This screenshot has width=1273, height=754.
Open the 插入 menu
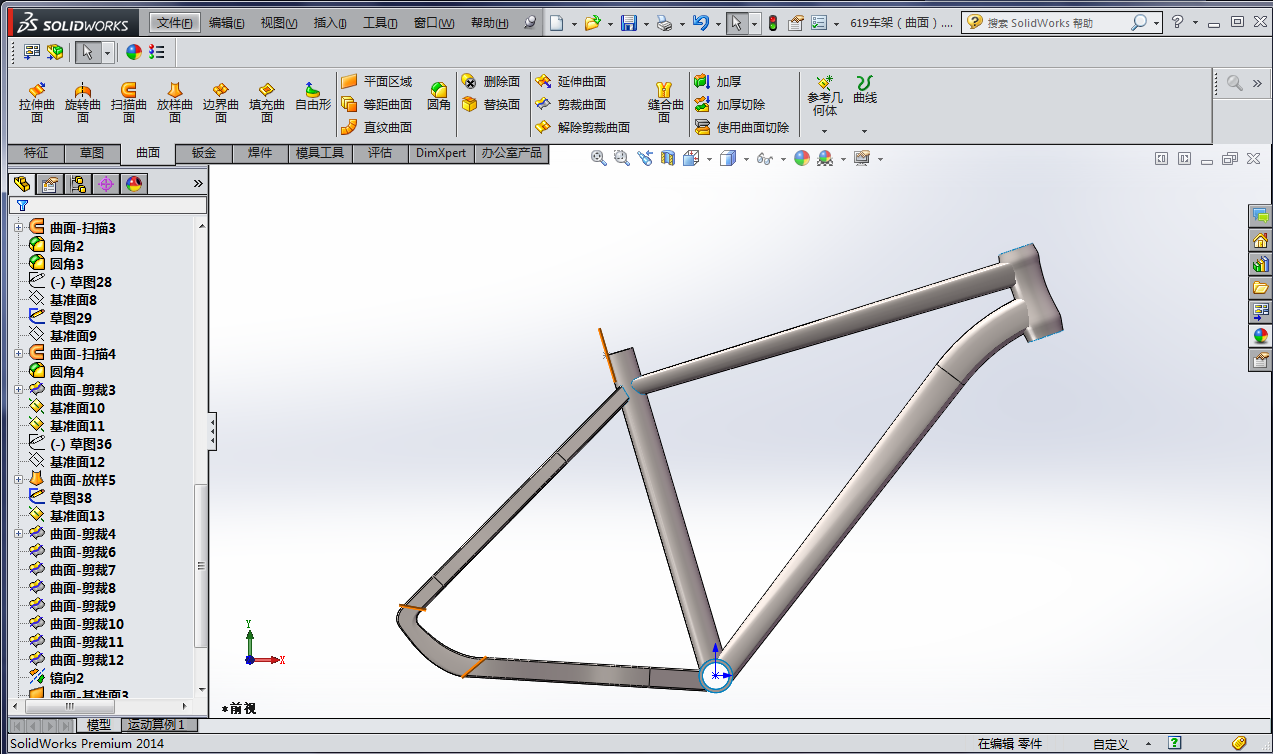pyautogui.click(x=330, y=23)
